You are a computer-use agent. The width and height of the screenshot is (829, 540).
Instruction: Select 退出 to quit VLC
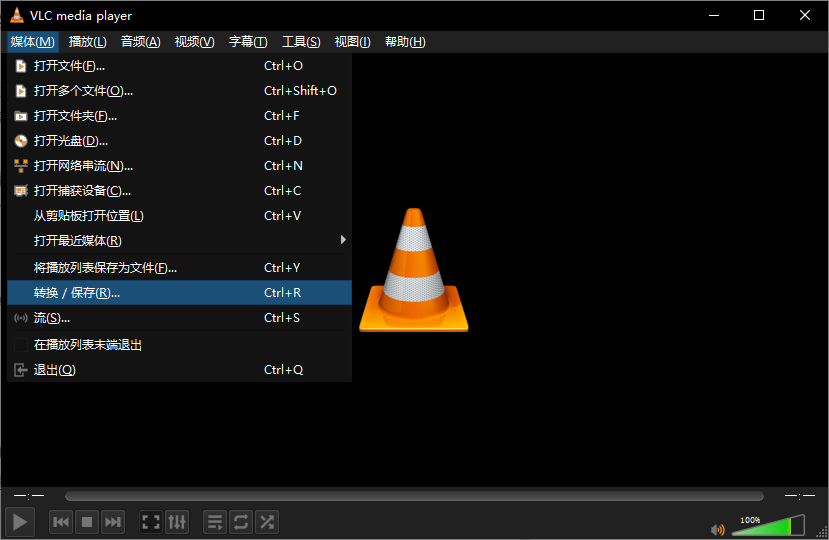point(55,370)
